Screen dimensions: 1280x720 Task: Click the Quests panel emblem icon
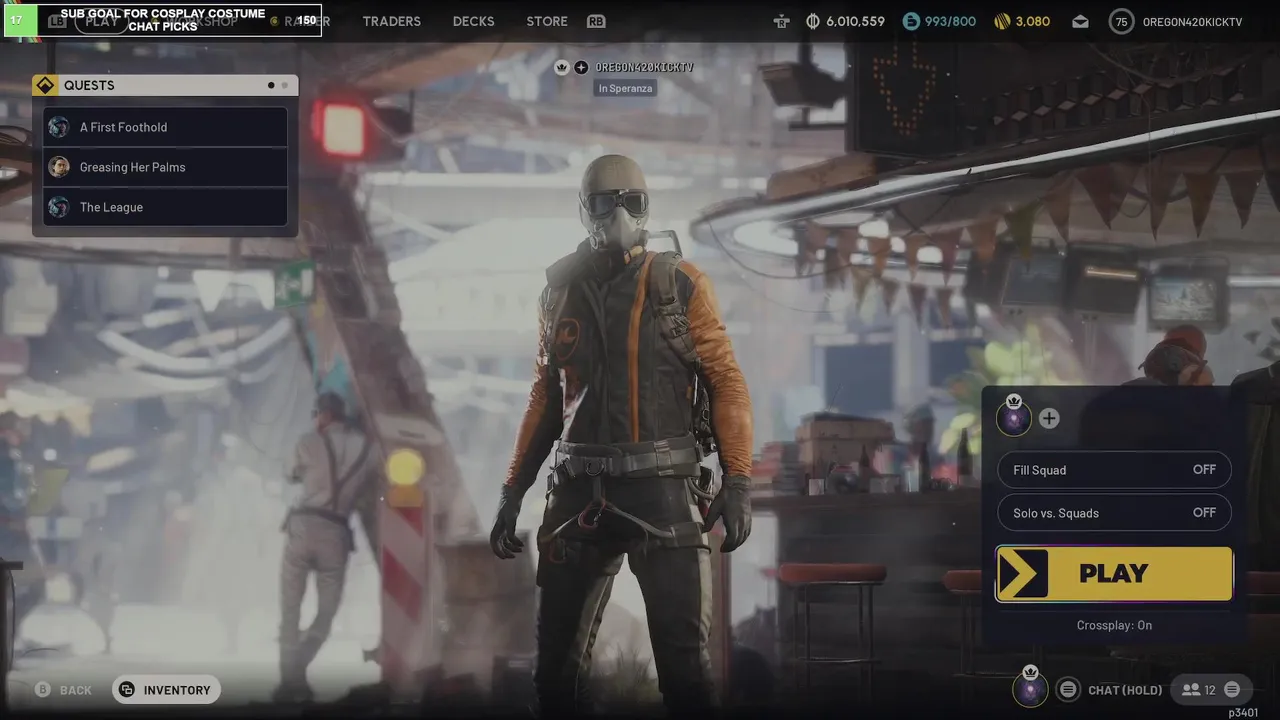tap(45, 85)
